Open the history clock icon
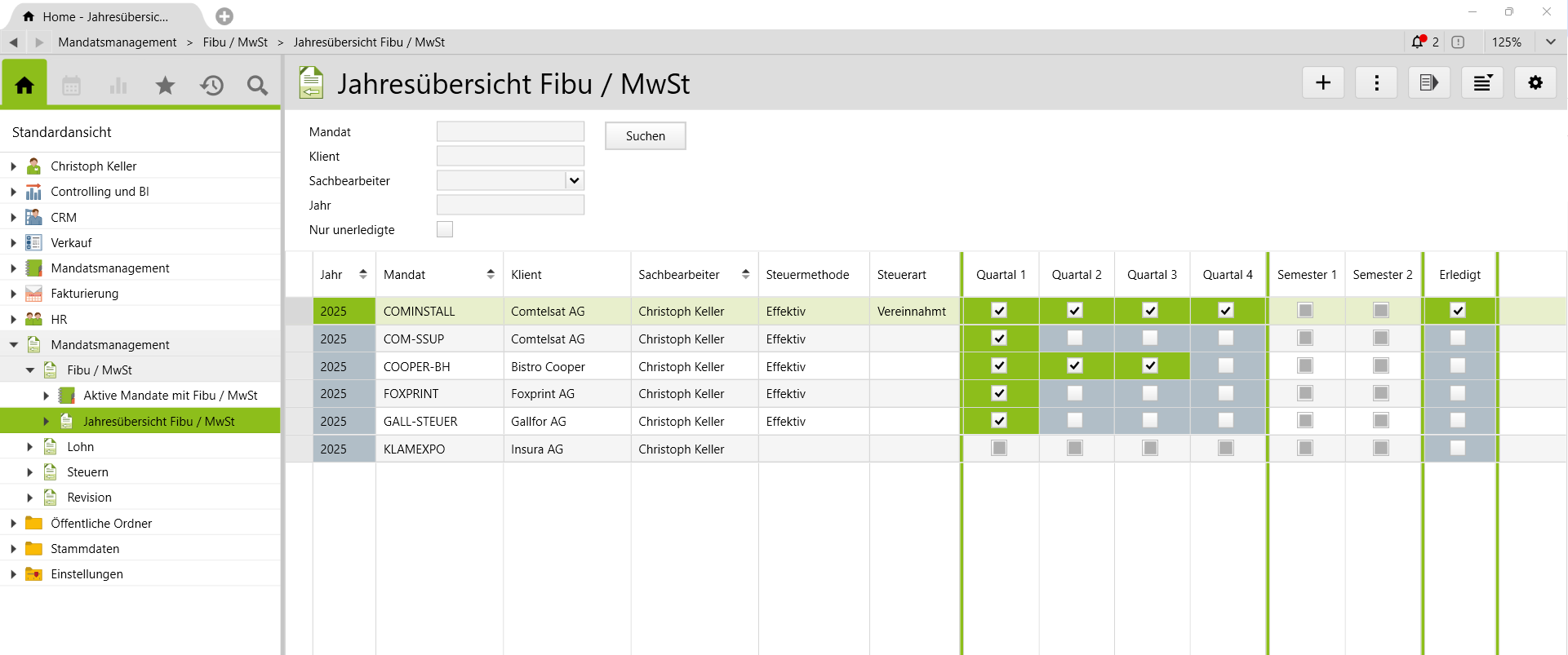The image size is (1568, 655). [211, 85]
